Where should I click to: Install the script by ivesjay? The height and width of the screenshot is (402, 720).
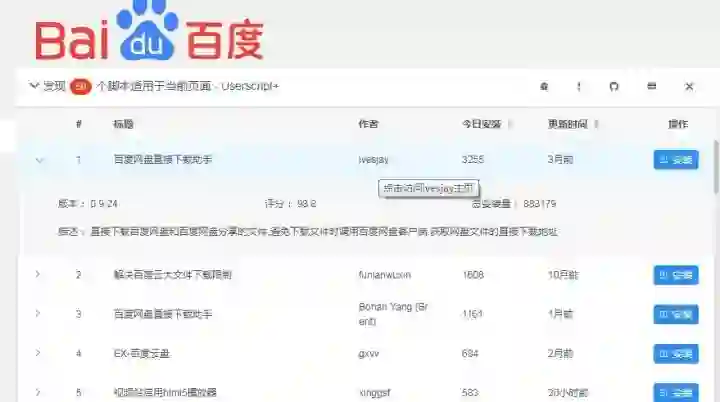coord(676,160)
